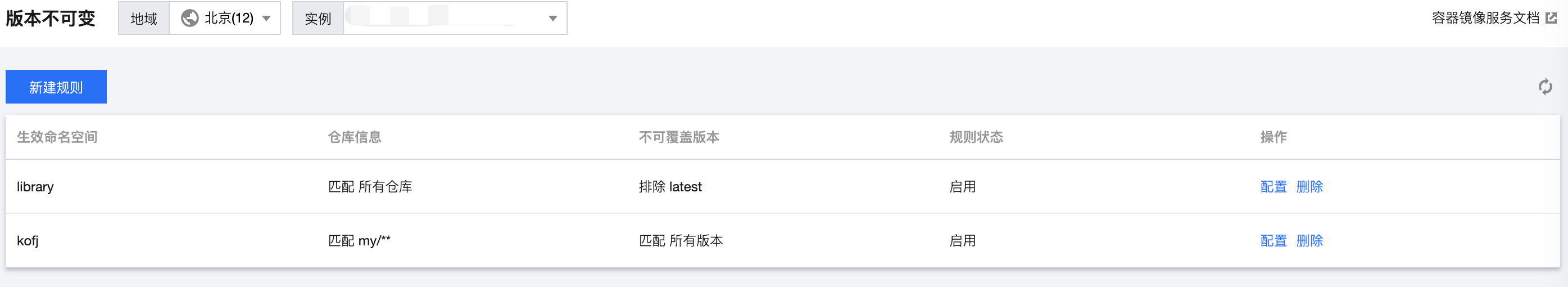
Task: Click 删除 for the library rule
Action: [1309, 186]
